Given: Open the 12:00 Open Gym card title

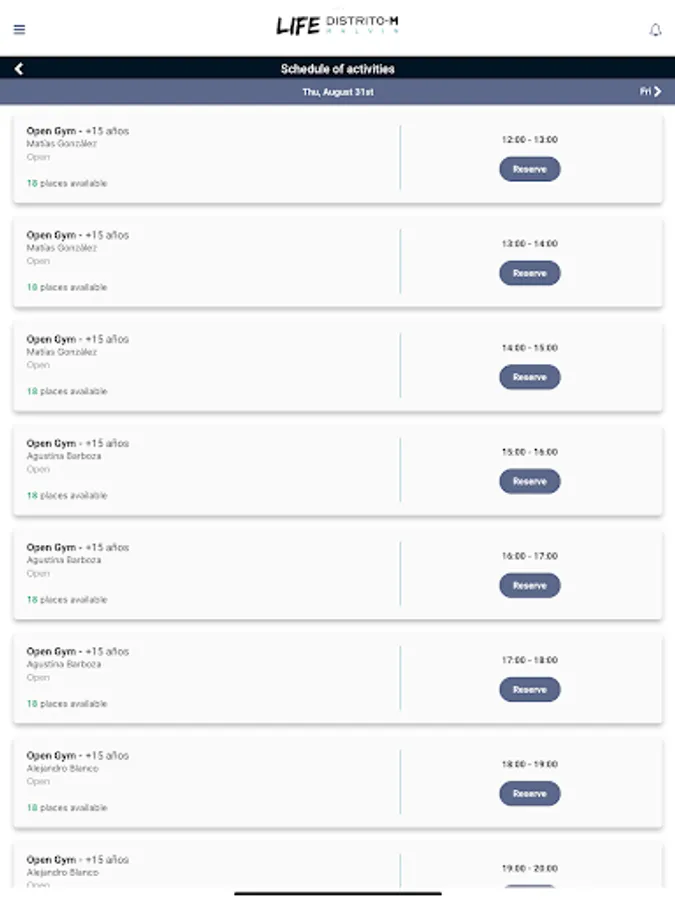Looking at the screenshot, I should pyautogui.click(x=77, y=131).
